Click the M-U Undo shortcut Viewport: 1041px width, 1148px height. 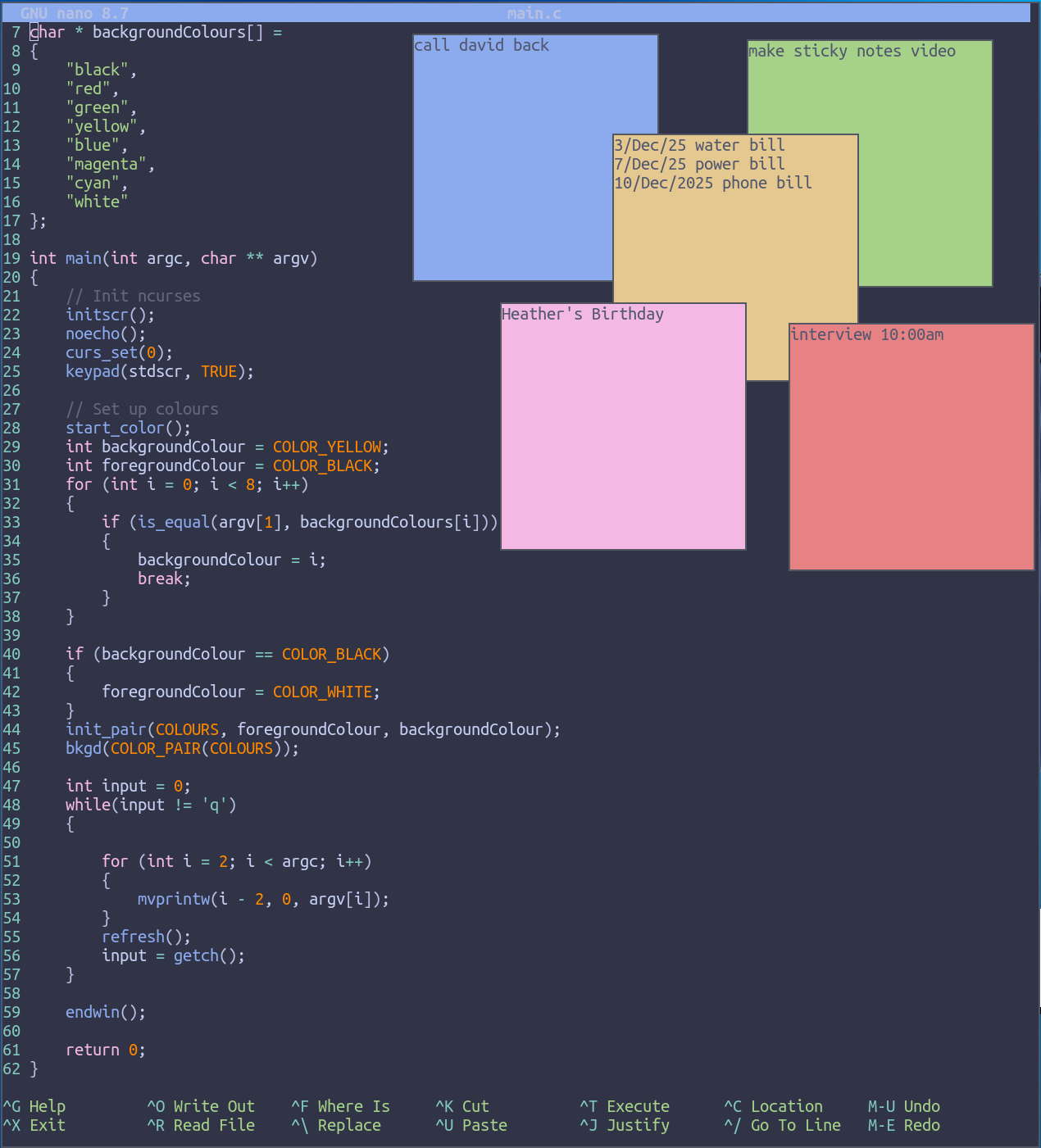904,1106
